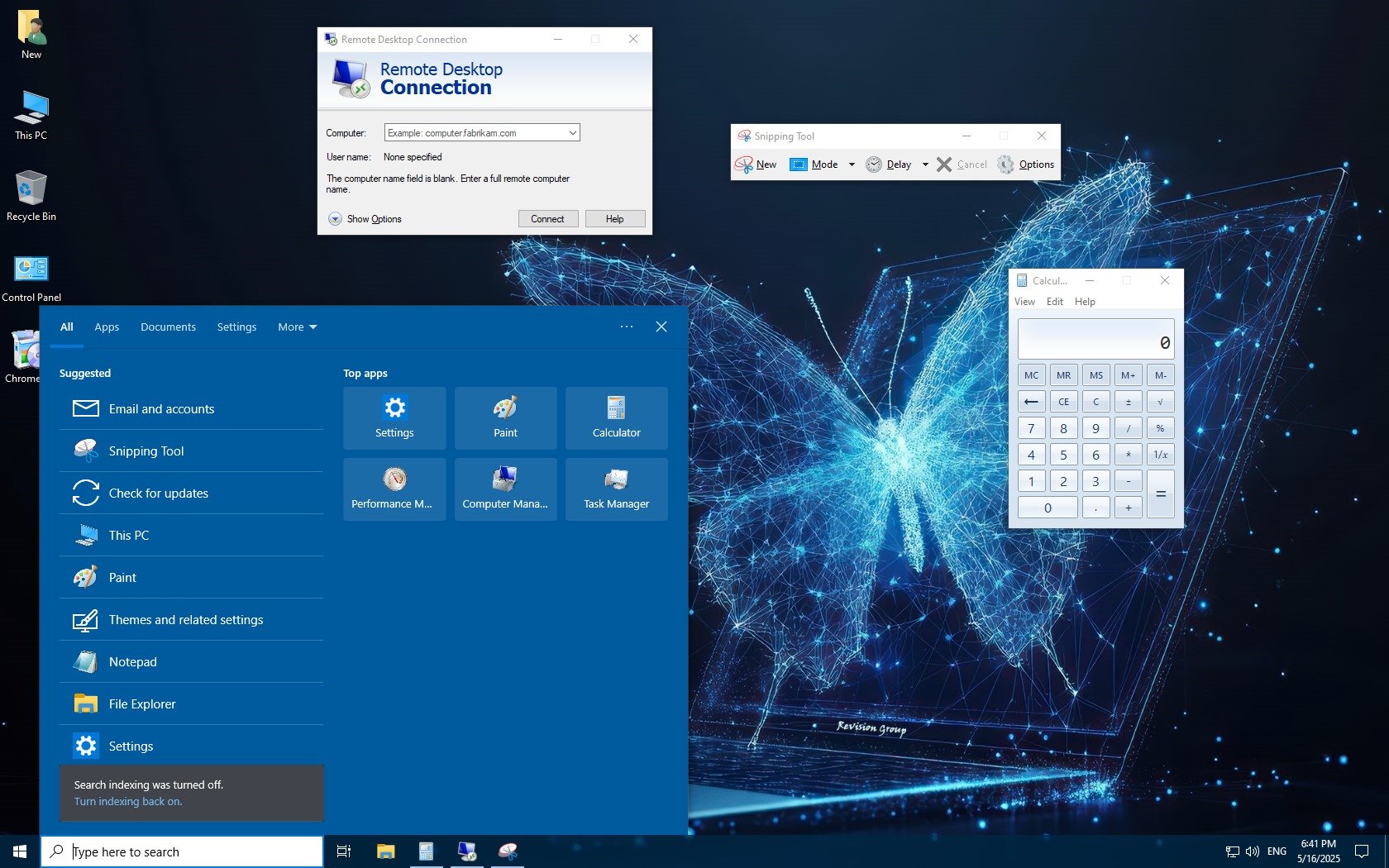Image resolution: width=1389 pixels, height=868 pixels.
Task: Open Recycle Bin on the desktop
Action: (x=31, y=195)
